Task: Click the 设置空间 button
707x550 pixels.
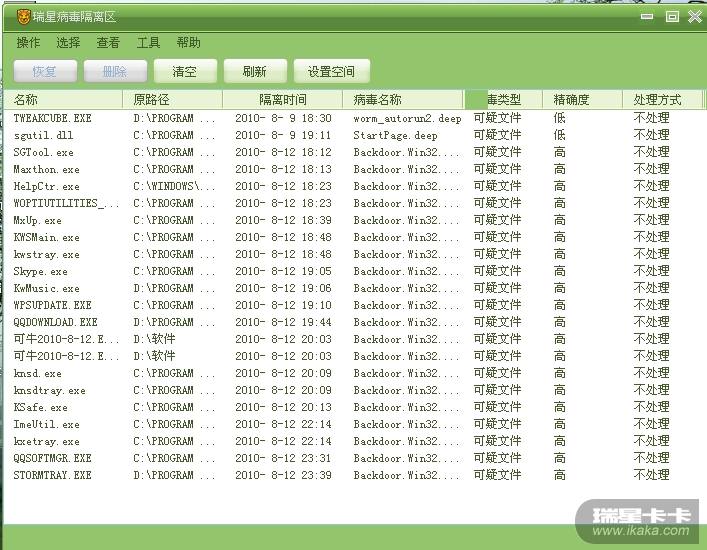Action: (331, 71)
